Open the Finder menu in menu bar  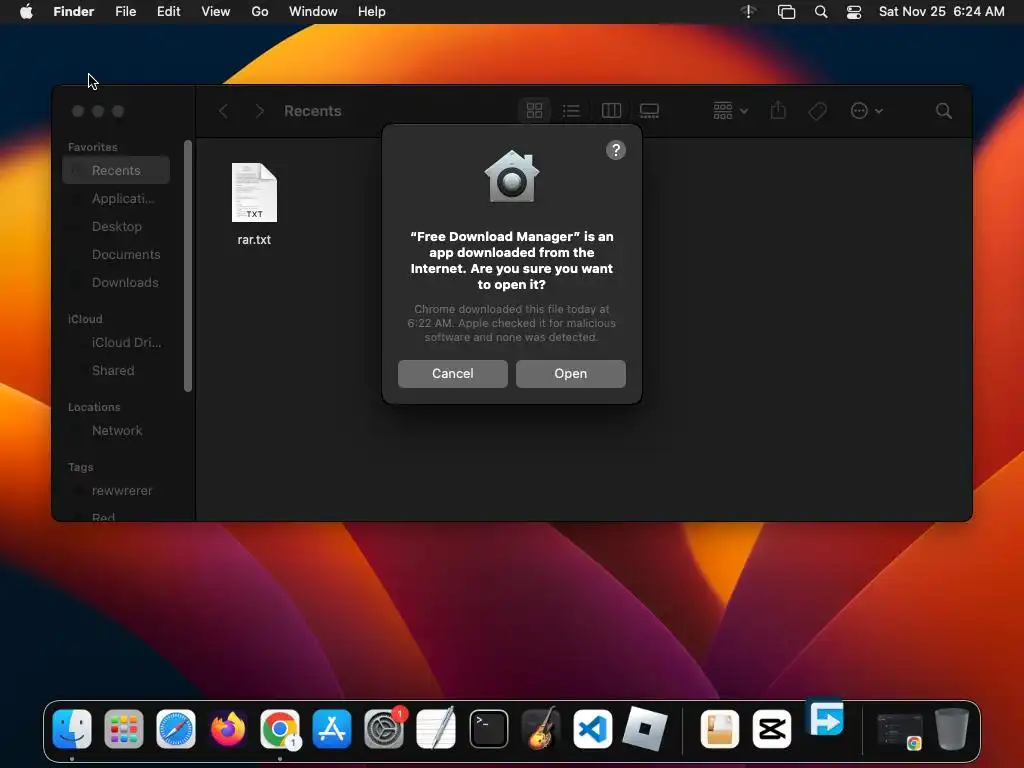73,12
